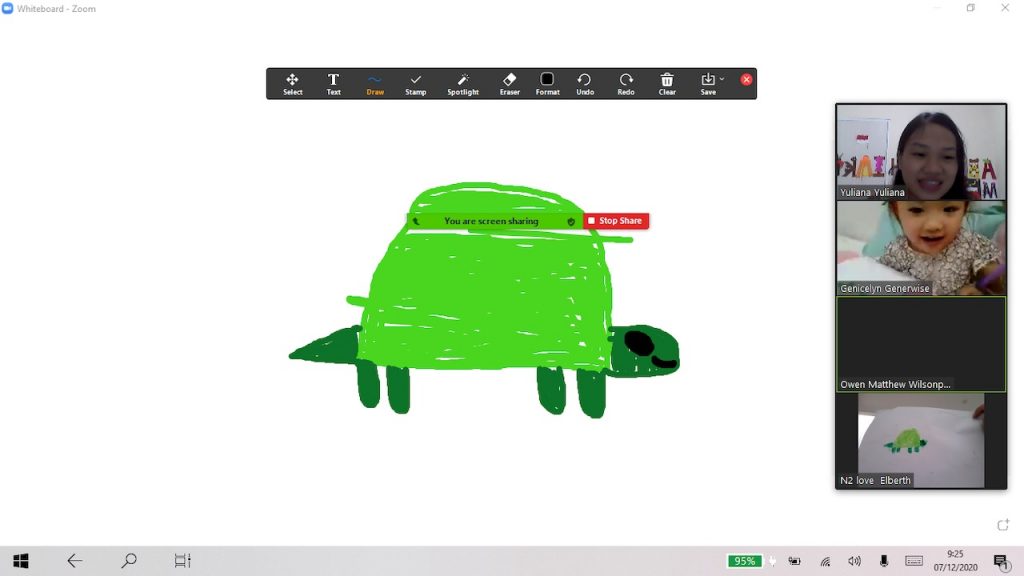This screenshot has height=576, width=1024.
Task: Pick the Text tool
Action: point(333,83)
